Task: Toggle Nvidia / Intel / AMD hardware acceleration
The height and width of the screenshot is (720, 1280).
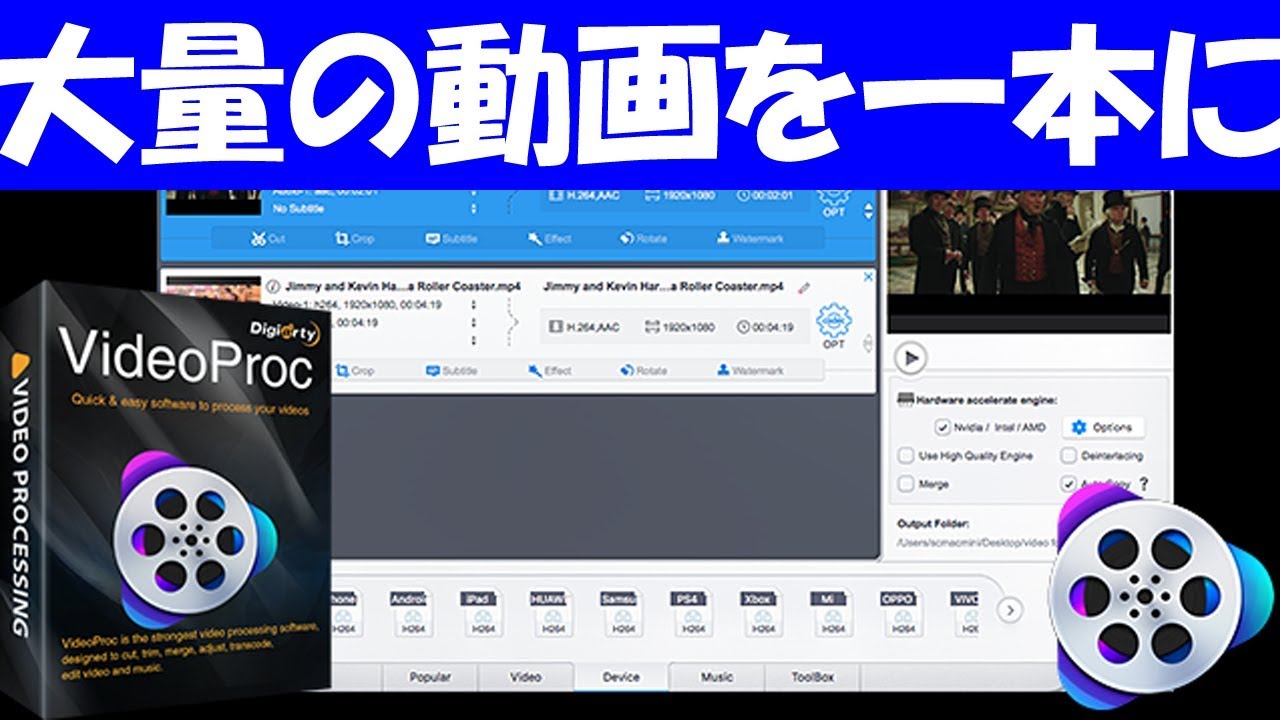Action: click(x=942, y=427)
